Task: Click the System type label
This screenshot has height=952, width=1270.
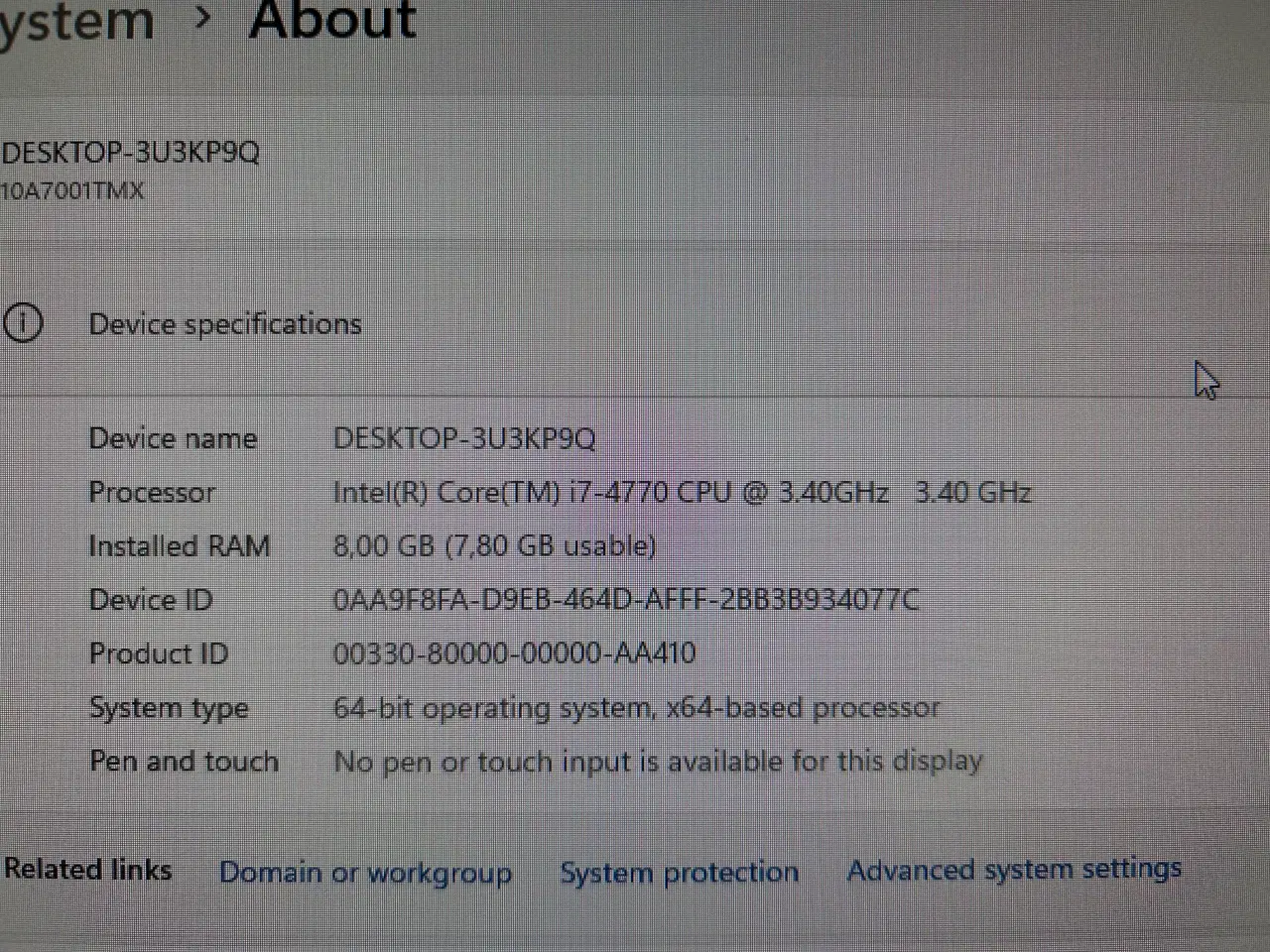Action: [169, 708]
